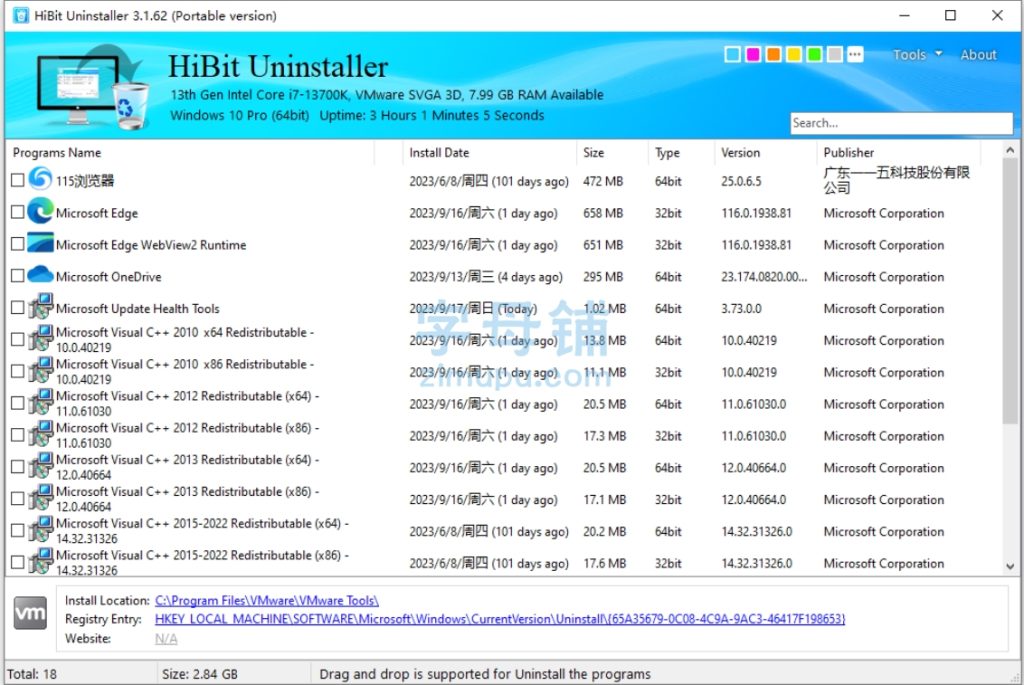The image size is (1024, 685).
Task: Select the yellow theme swatch
Action: pos(794,54)
